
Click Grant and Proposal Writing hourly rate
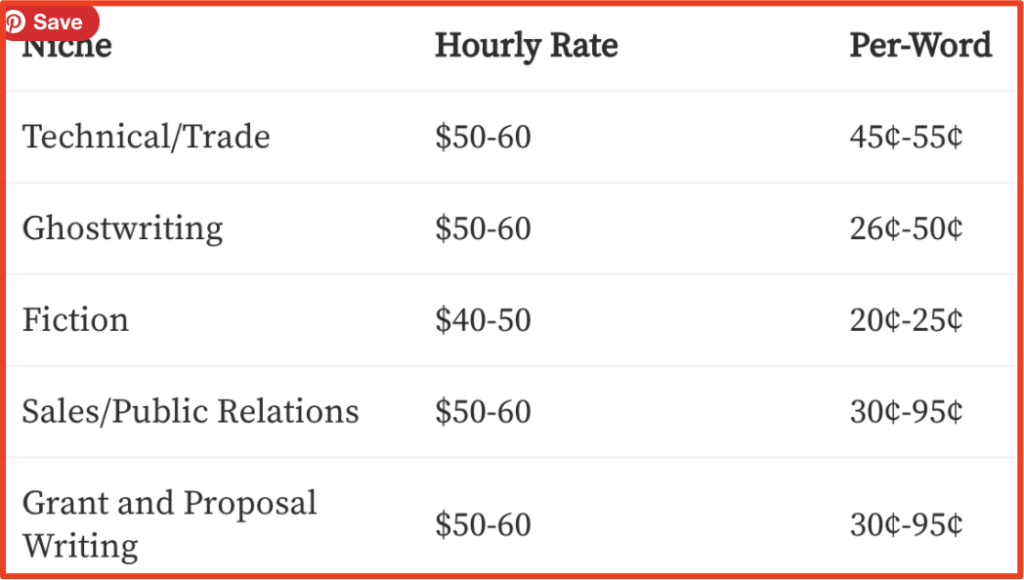click(x=483, y=525)
